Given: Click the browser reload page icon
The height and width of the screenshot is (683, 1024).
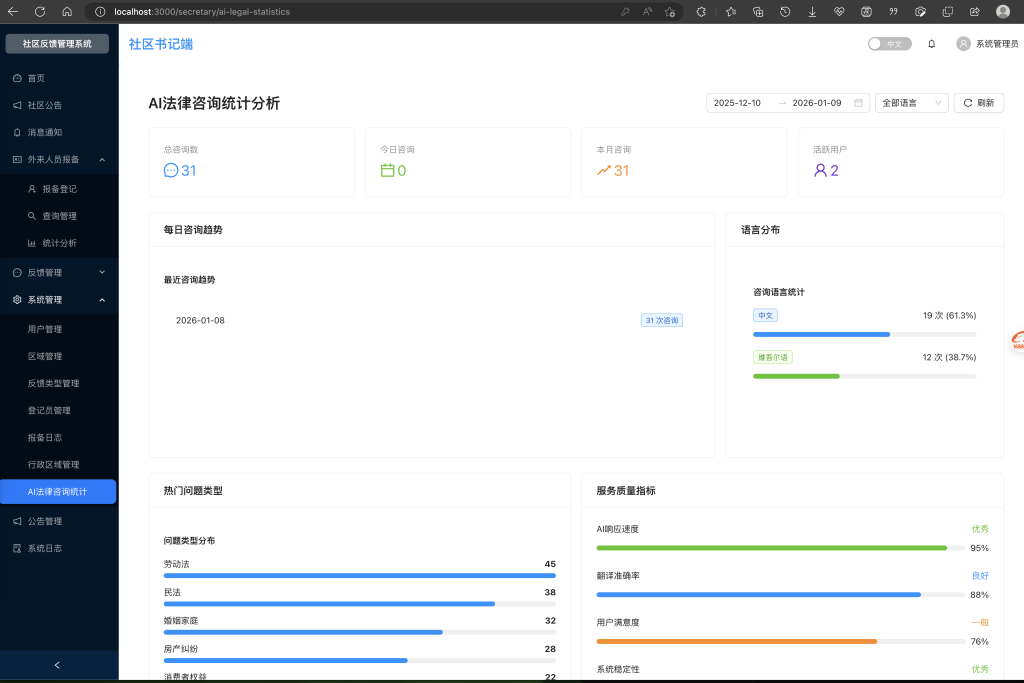Looking at the screenshot, I should click(x=40, y=12).
